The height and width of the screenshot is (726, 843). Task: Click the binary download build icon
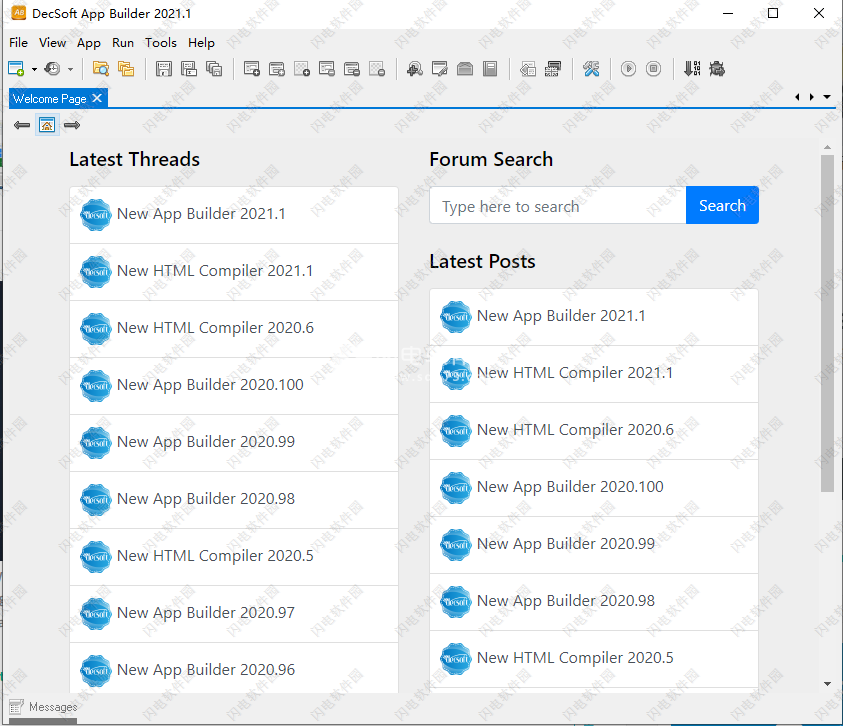point(692,69)
